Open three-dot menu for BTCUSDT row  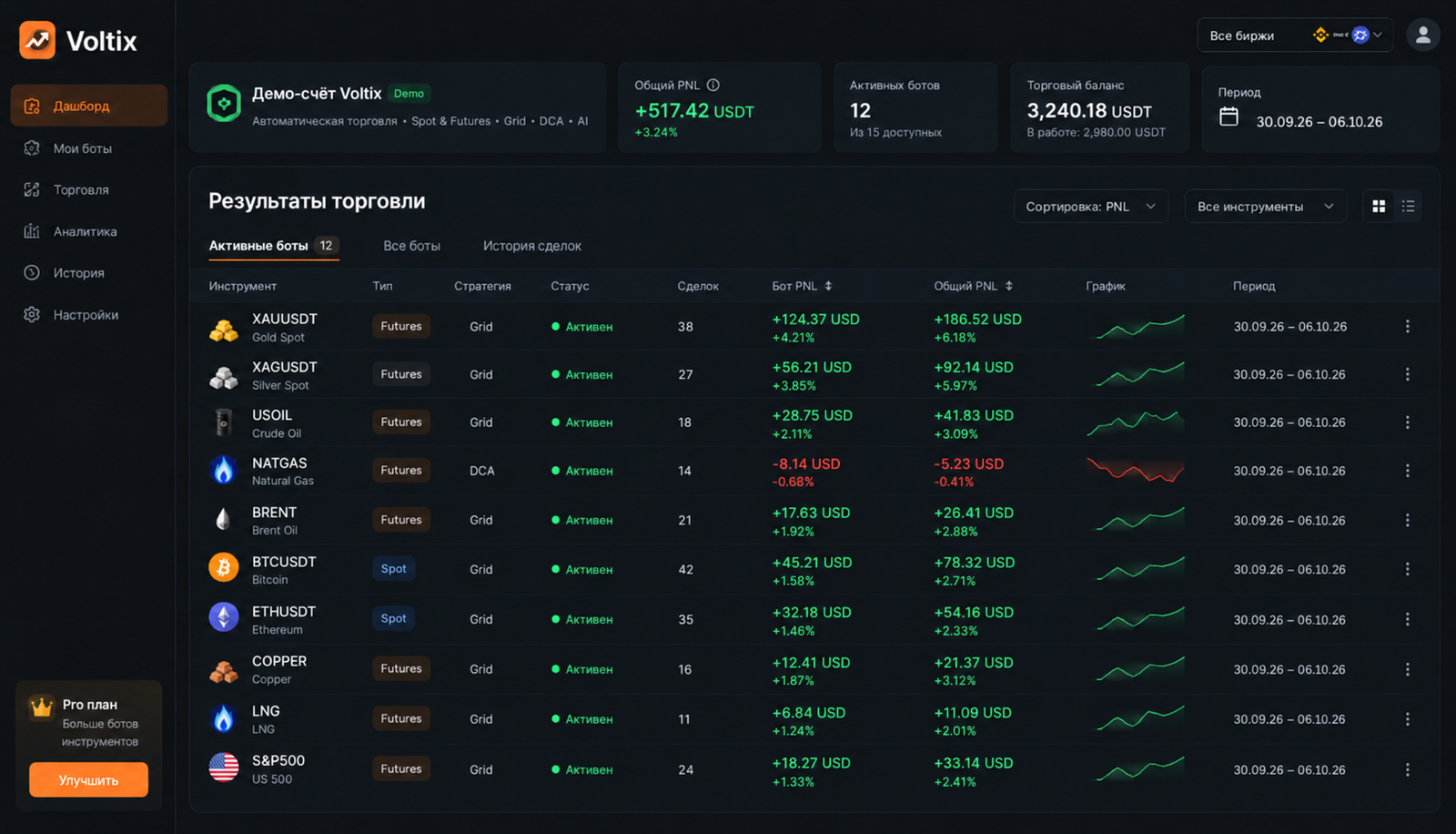tap(1407, 569)
